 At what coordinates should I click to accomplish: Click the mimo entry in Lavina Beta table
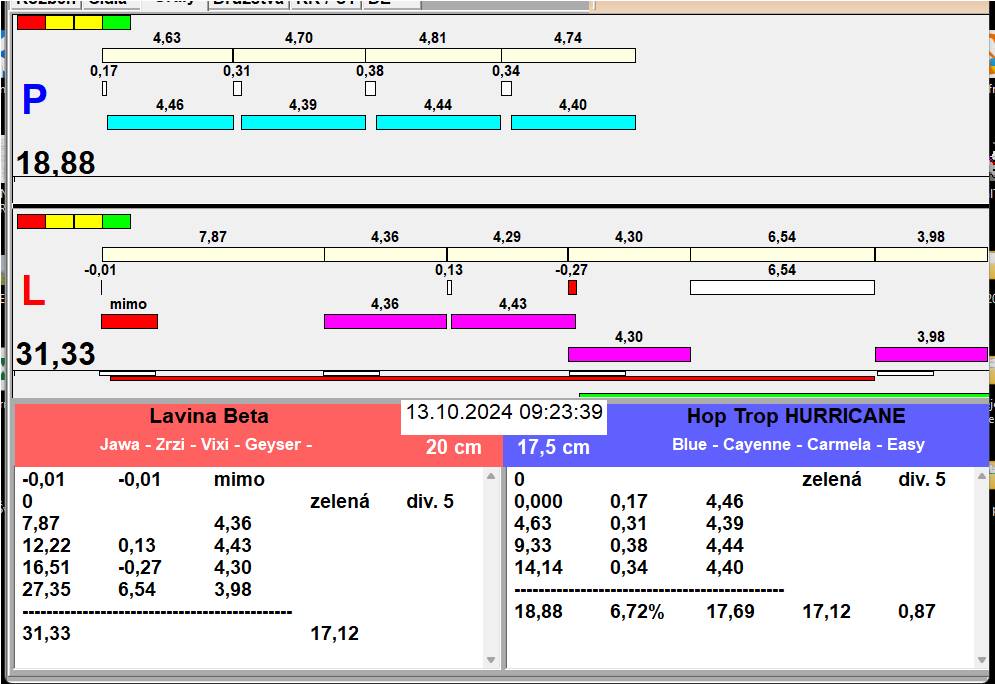point(239,480)
